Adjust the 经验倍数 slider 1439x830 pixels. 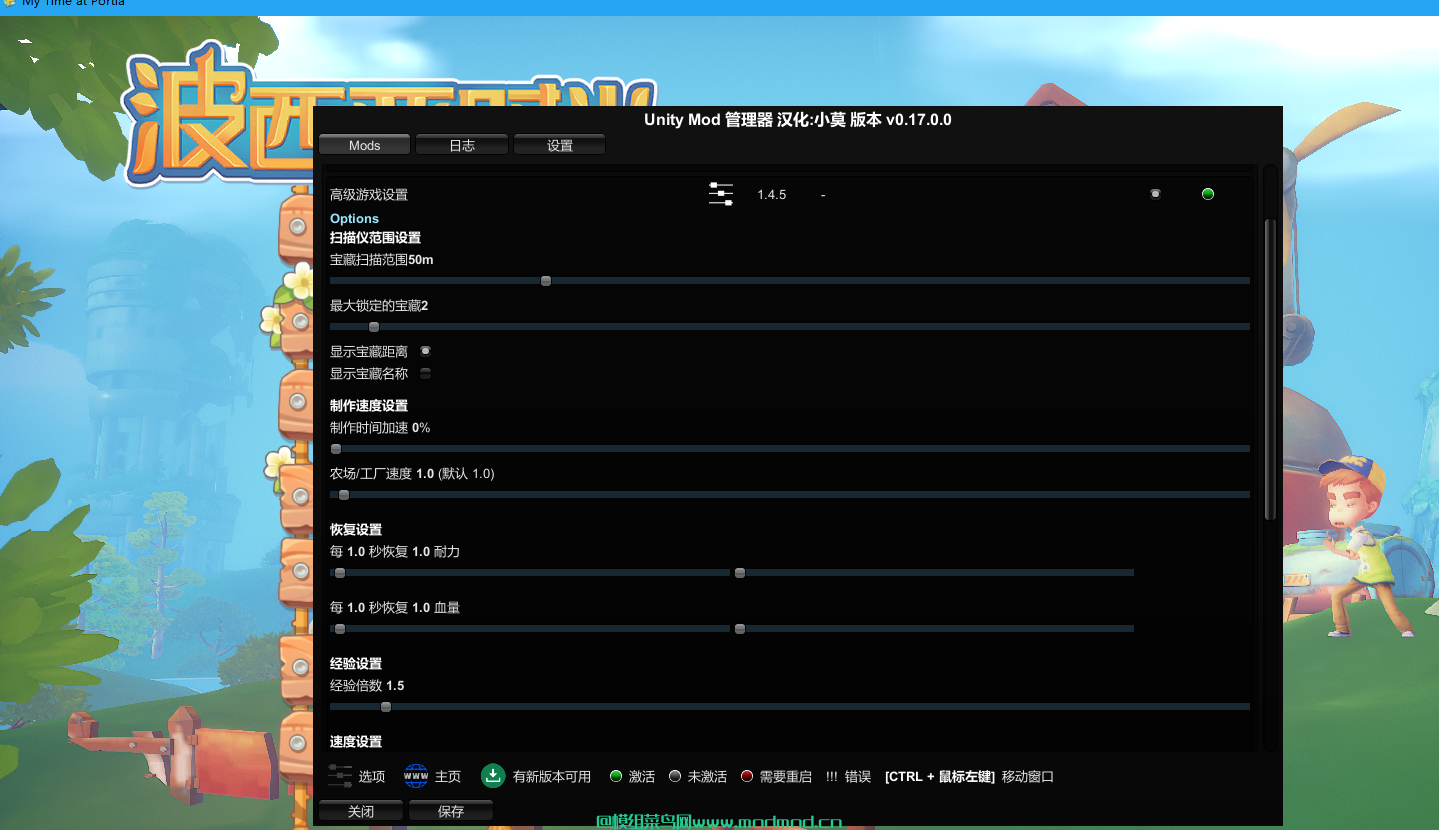tap(386, 706)
